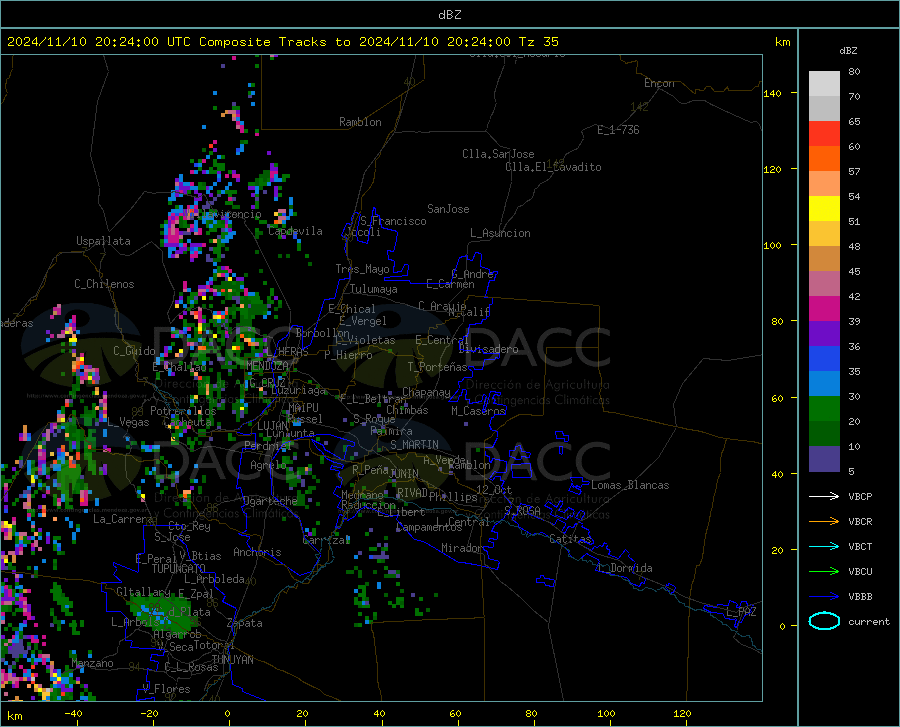Image resolution: width=900 pixels, height=727 pixels.
Task: Click the 'Tres_Mayo' map label
Action: coord(362,269)
